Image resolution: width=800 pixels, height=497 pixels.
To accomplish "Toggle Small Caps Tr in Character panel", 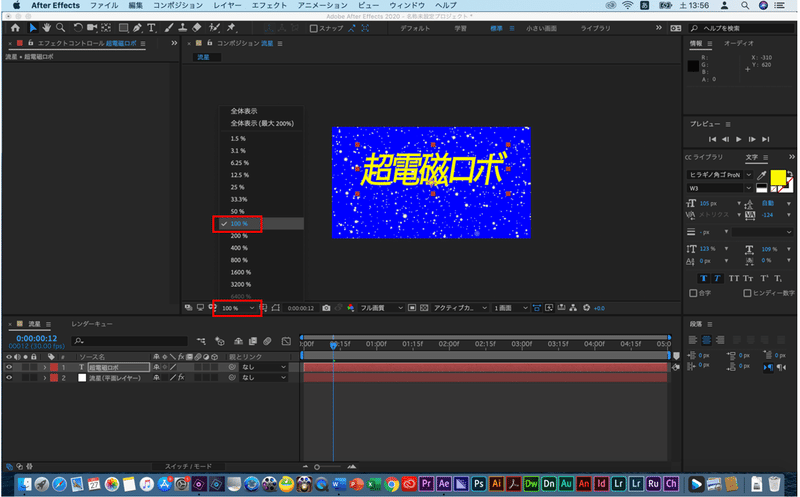I will 748,278.
